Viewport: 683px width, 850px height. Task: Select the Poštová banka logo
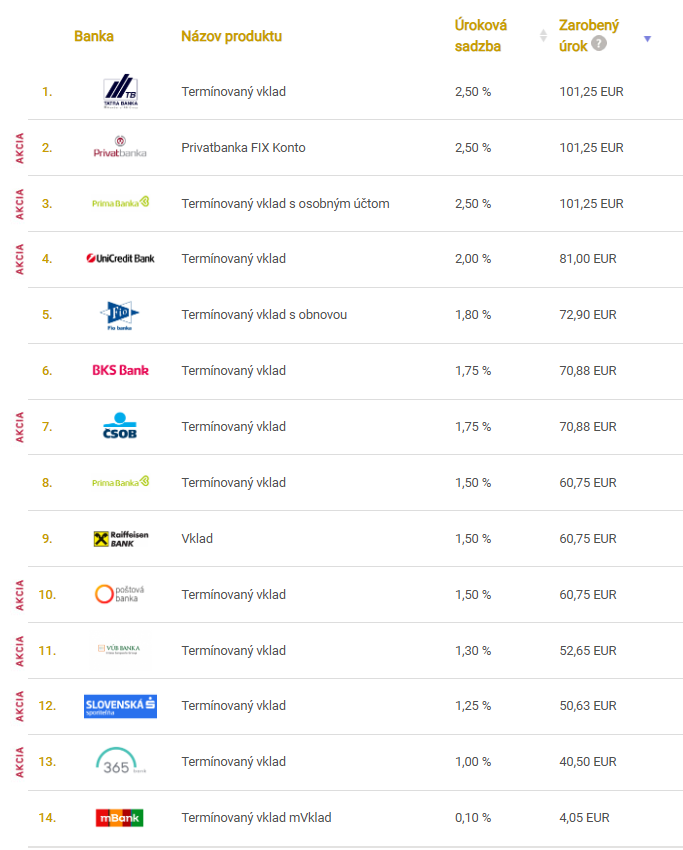point(120,594)
